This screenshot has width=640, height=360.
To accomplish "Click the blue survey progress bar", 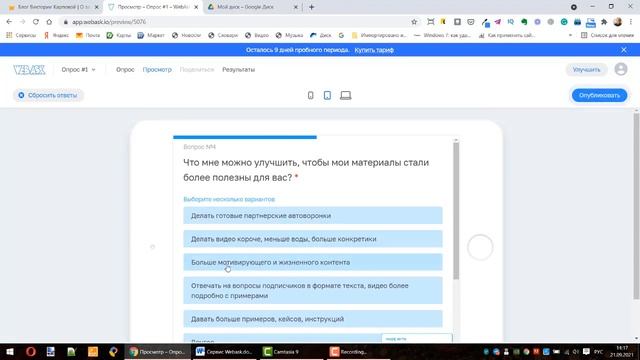I will point(245,137).
